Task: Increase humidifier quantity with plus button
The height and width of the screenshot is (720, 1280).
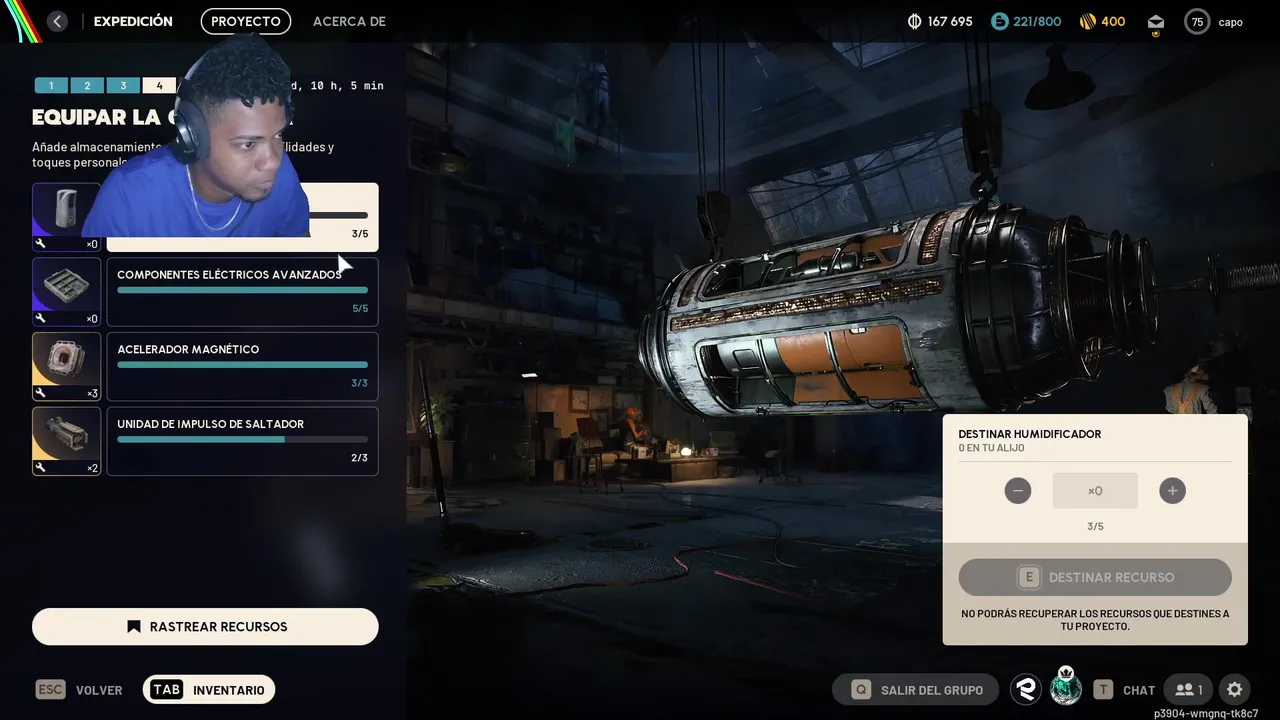Action: [1172, 491]
